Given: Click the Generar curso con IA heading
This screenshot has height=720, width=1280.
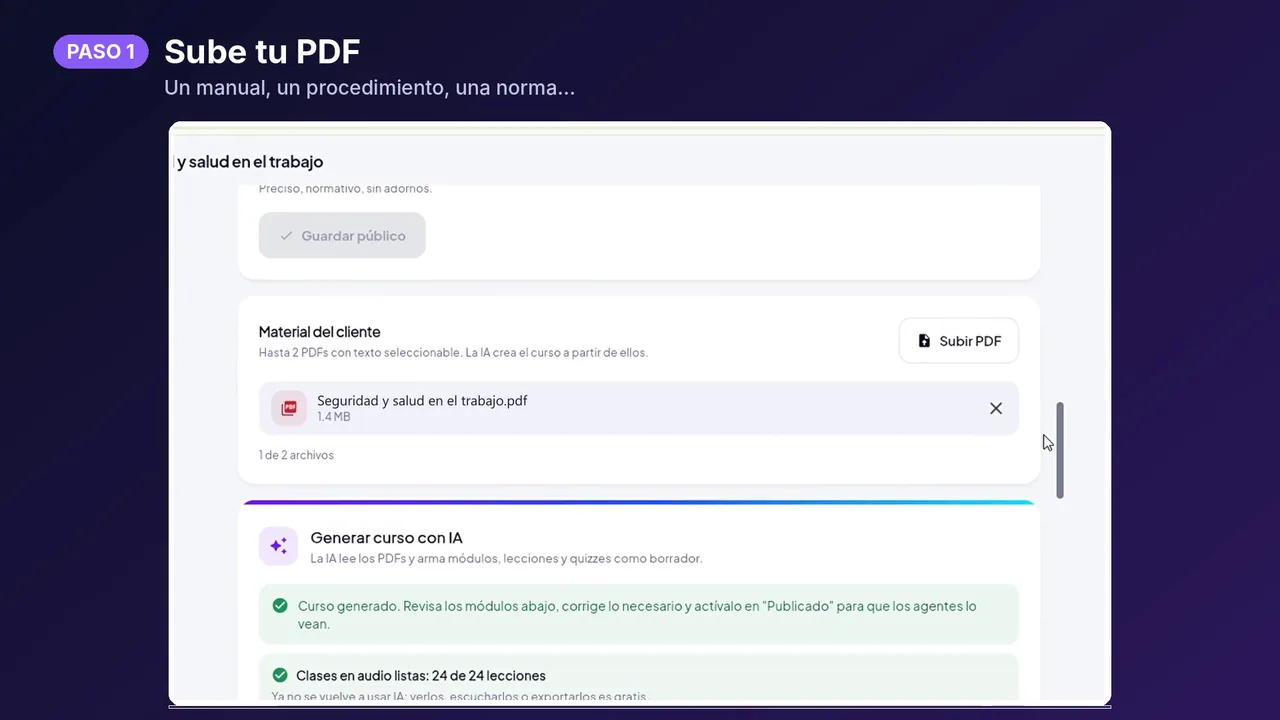Looking at the screenshot, I should coord(387,538).
